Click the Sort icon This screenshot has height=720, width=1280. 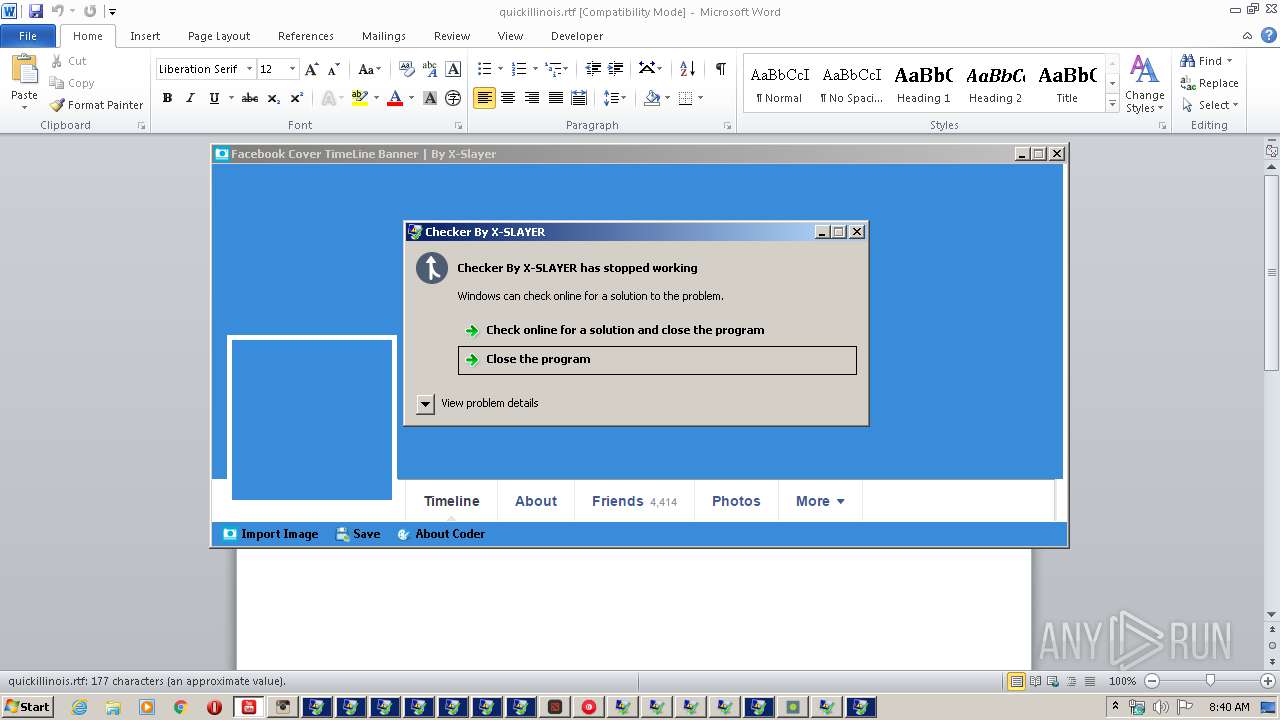coord(687,69)
